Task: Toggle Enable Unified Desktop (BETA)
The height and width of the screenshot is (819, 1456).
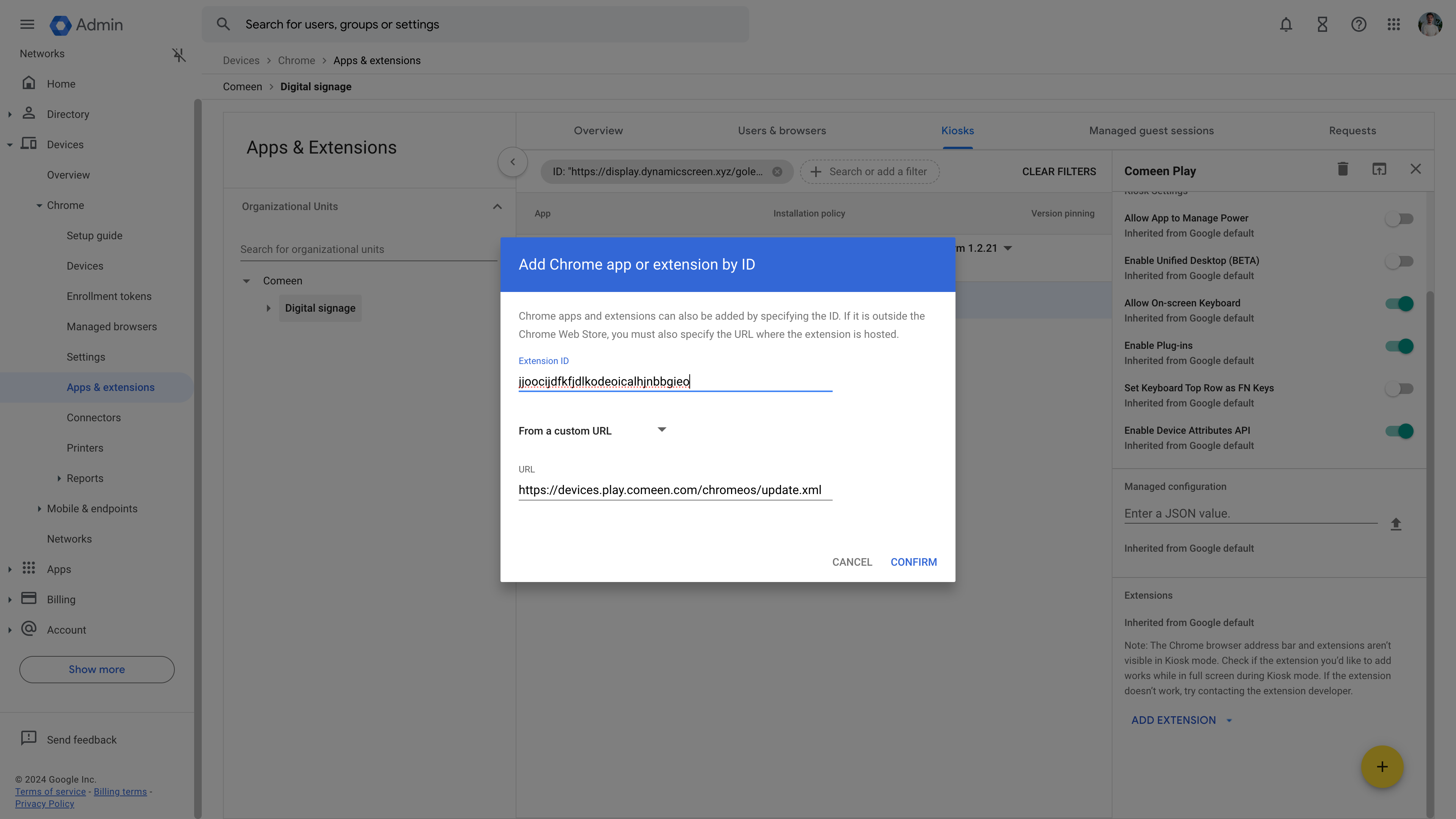Action: [x=1399, y=261]
